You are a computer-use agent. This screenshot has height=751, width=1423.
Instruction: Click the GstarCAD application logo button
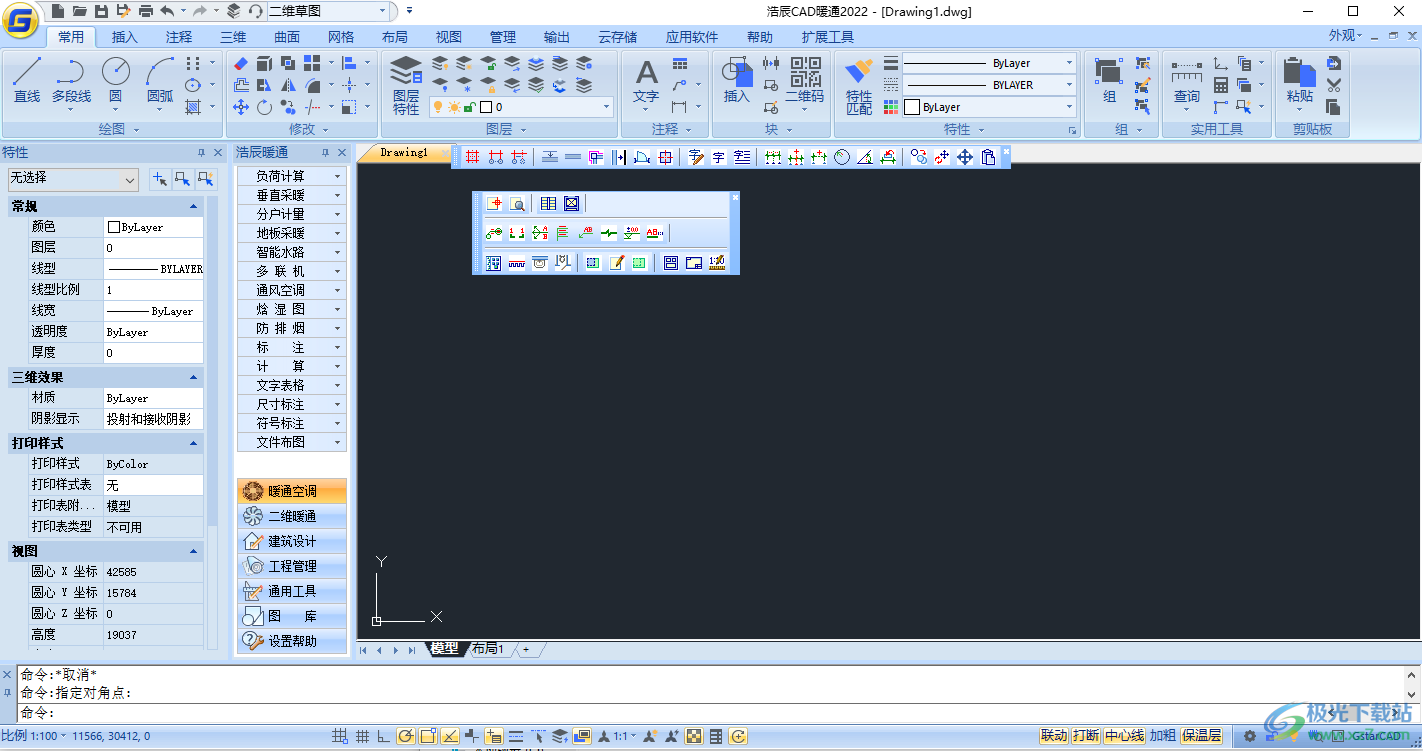[20, 18]
